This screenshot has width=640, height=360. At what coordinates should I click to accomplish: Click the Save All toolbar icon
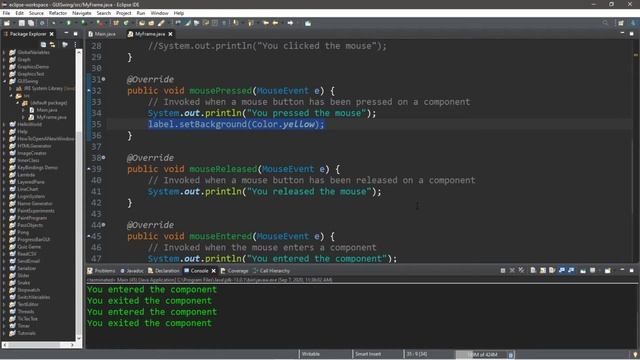[31, 23]
